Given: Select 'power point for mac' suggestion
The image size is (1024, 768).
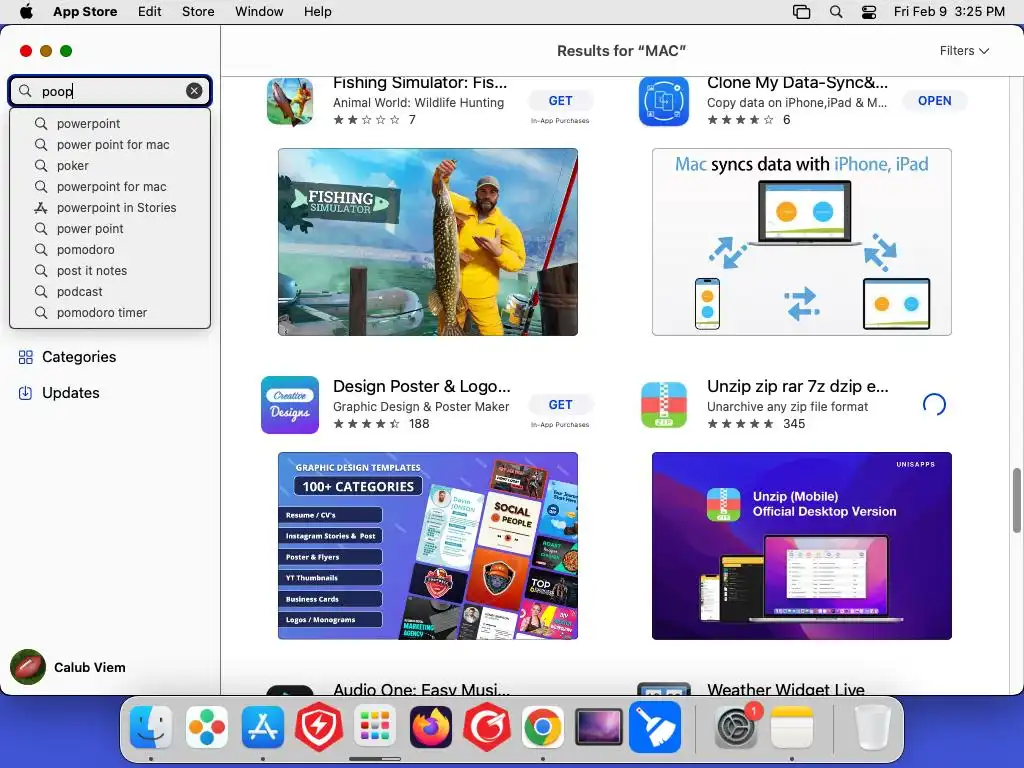Looking at the screenshot, I should tap(110, 144).
